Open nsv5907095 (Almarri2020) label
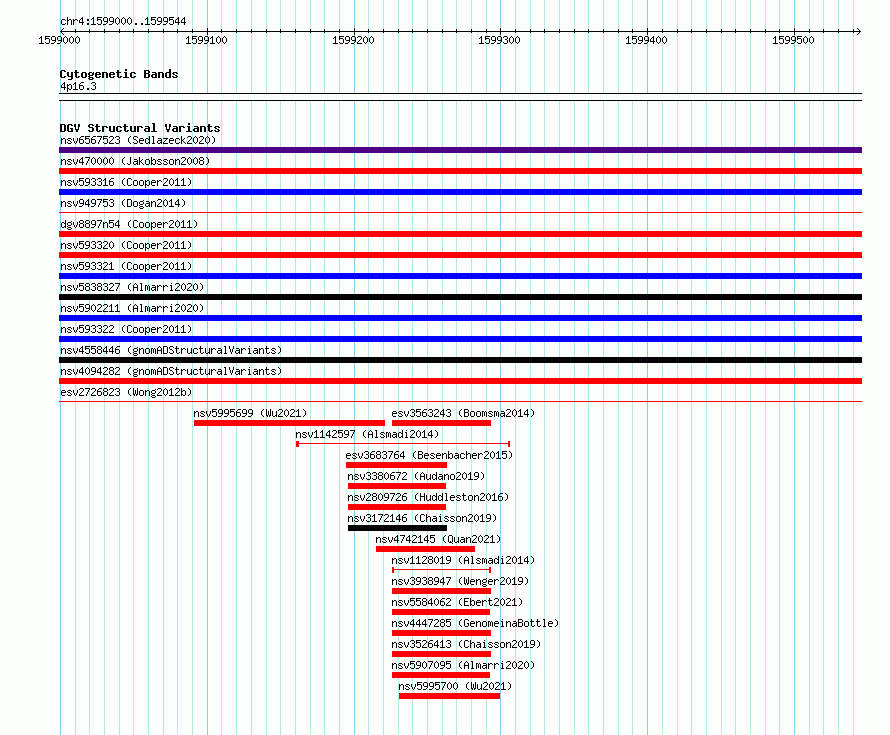The width and height of the screenshot is (890, 735). click(463, 665)
